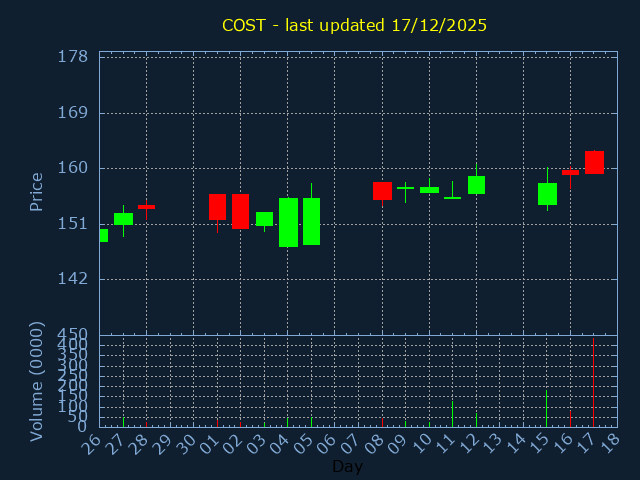Select the partial green candlestick for day 26
The image size is (640, 480).
click(x=104, y=236)
